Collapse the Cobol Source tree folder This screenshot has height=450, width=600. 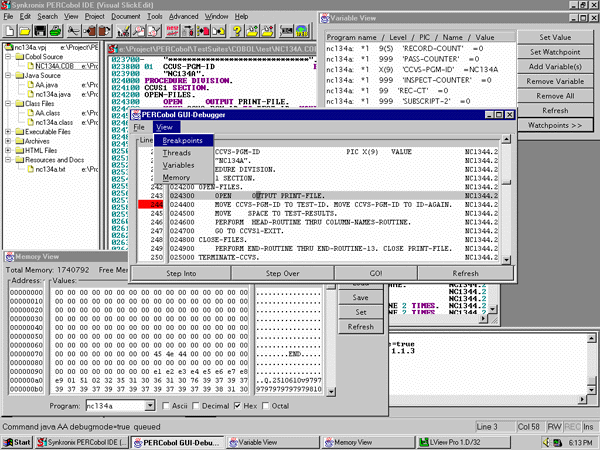[x=9, y=57]
